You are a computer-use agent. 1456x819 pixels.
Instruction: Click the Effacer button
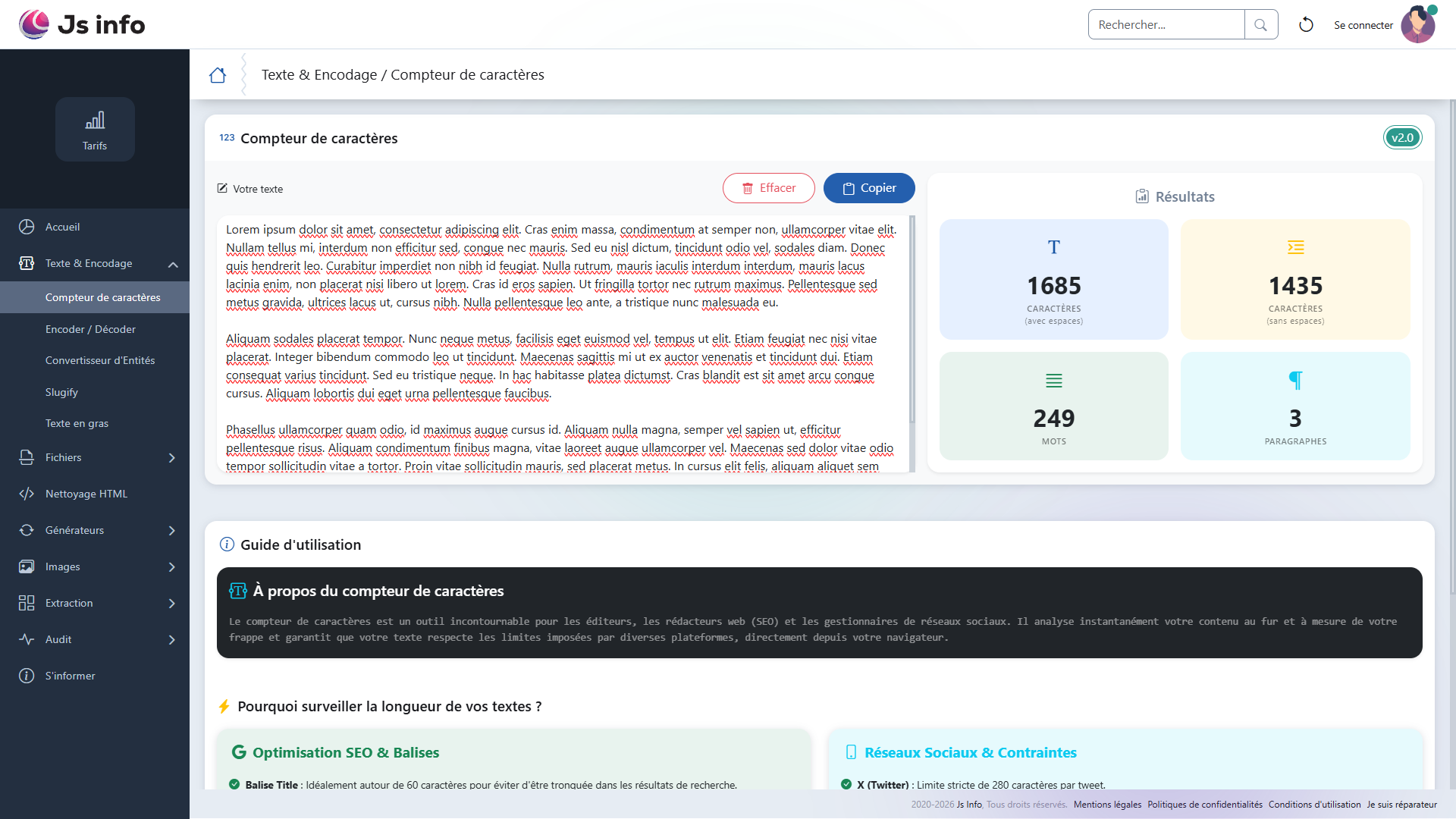coord(768,188)
